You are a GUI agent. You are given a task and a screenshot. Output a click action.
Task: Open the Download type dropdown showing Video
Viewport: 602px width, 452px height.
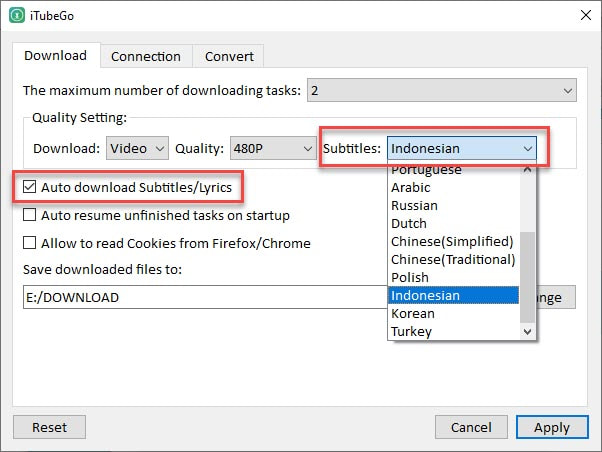tap(137, 148)
